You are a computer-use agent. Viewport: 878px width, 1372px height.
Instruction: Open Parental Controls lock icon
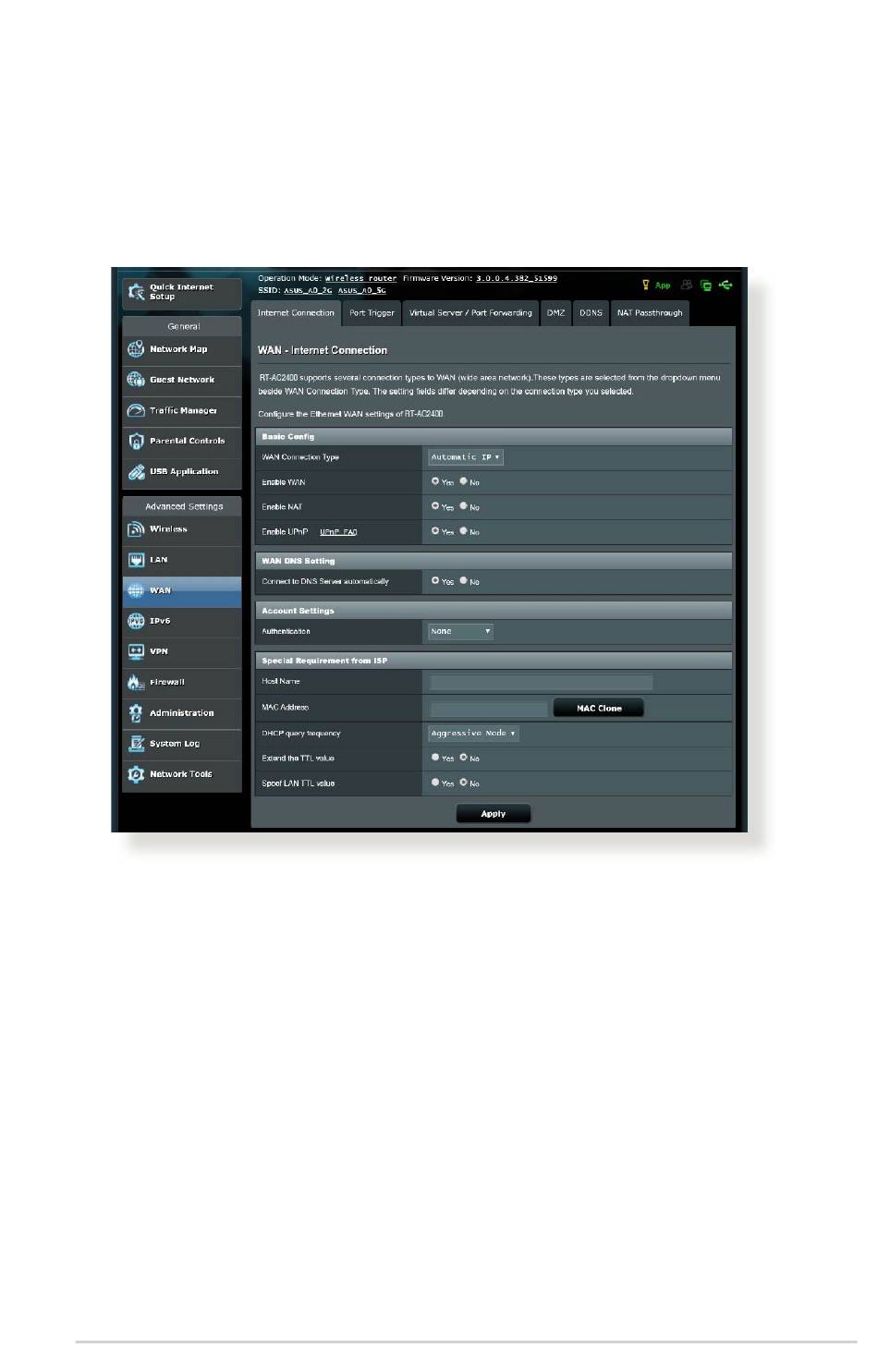pos(136,441)
